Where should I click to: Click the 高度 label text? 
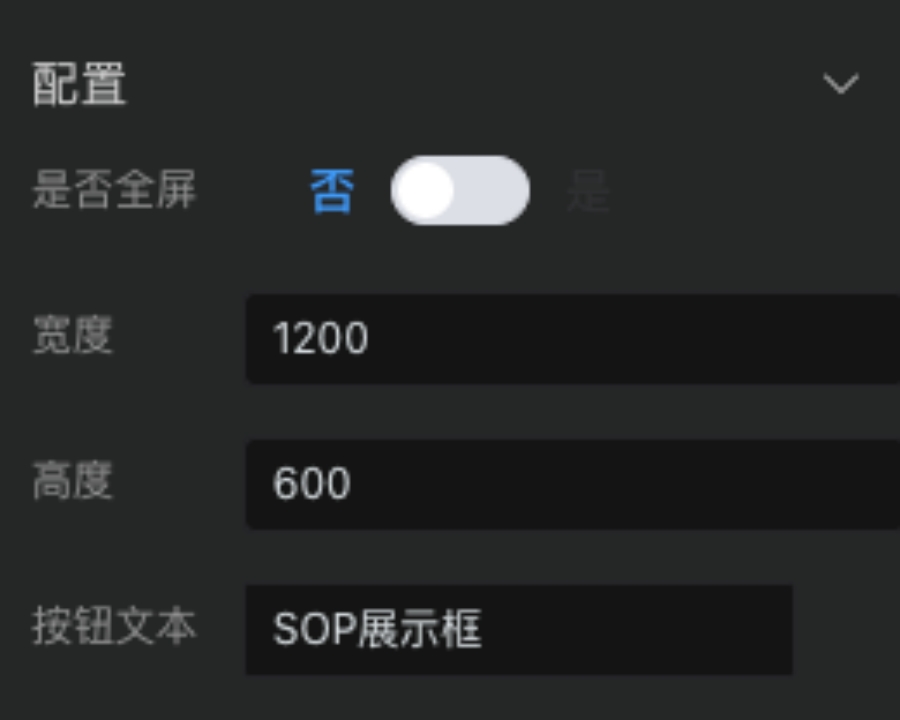tap(72, 482)
